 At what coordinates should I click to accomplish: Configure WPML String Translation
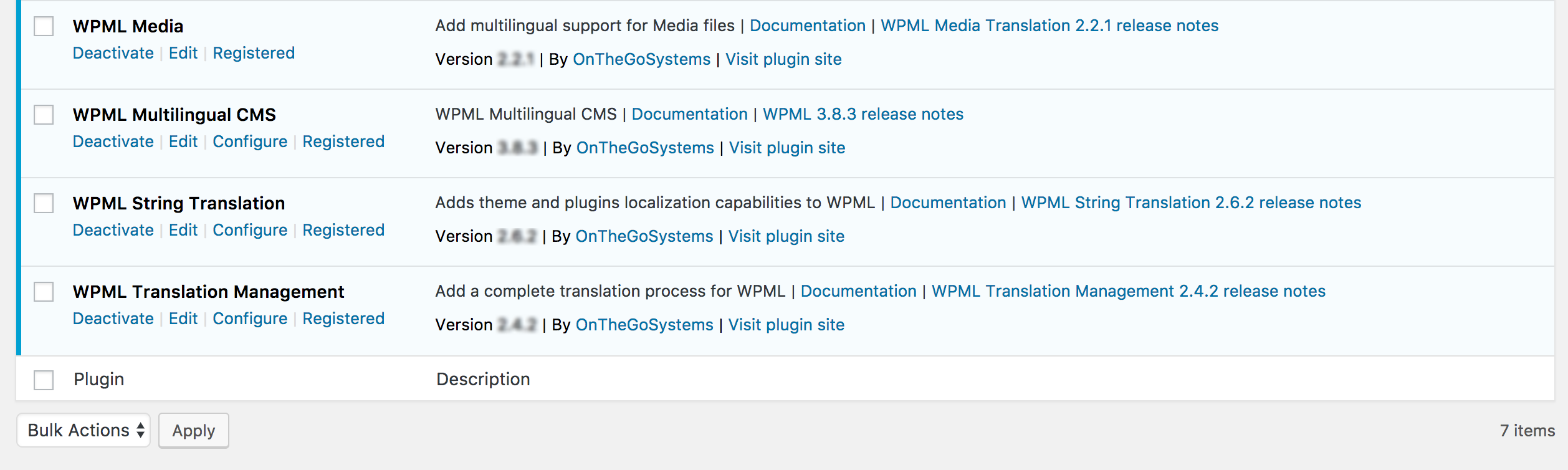(x=250, y=230)
